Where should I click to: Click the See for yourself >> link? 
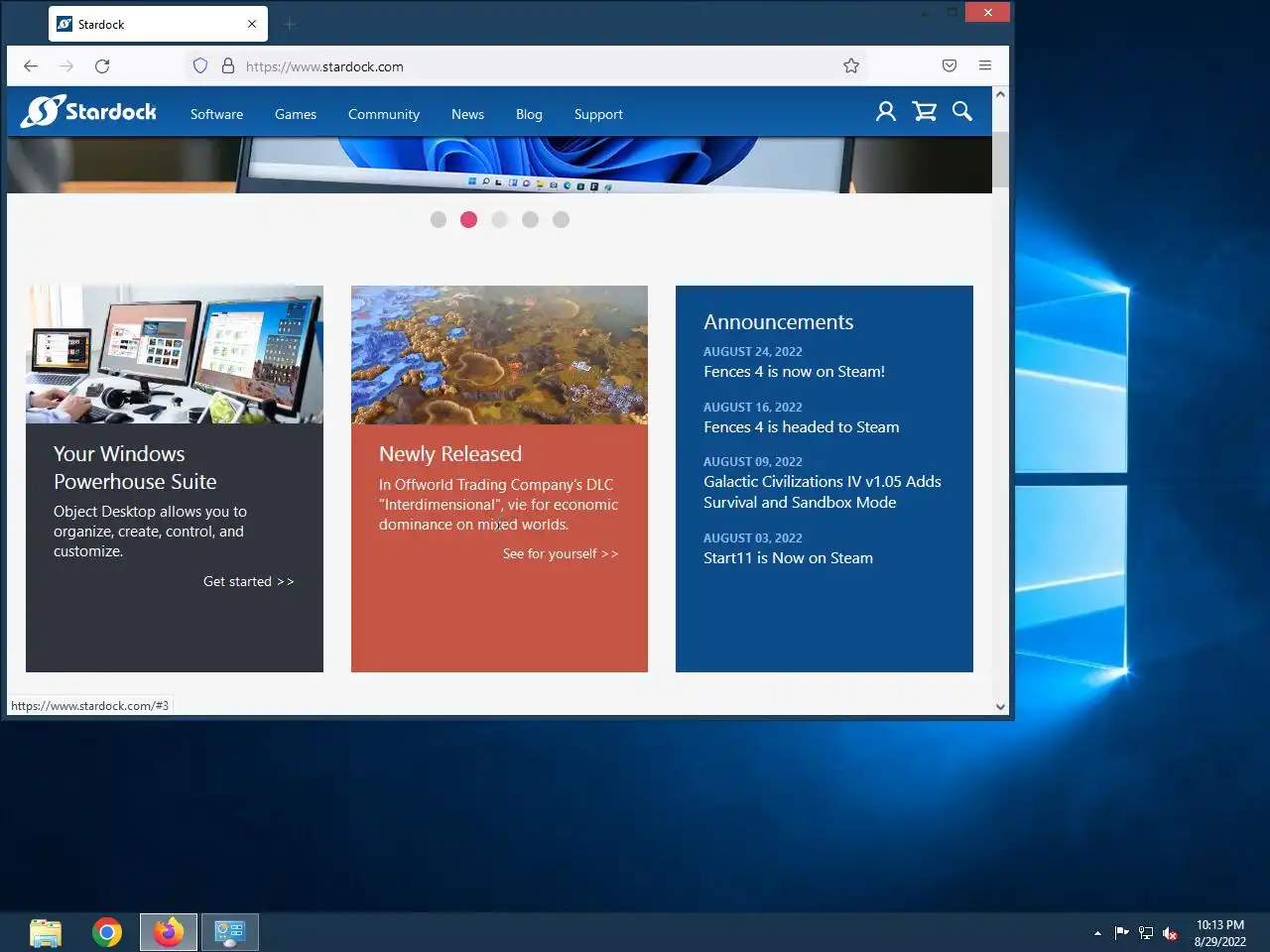coord(561,553)
